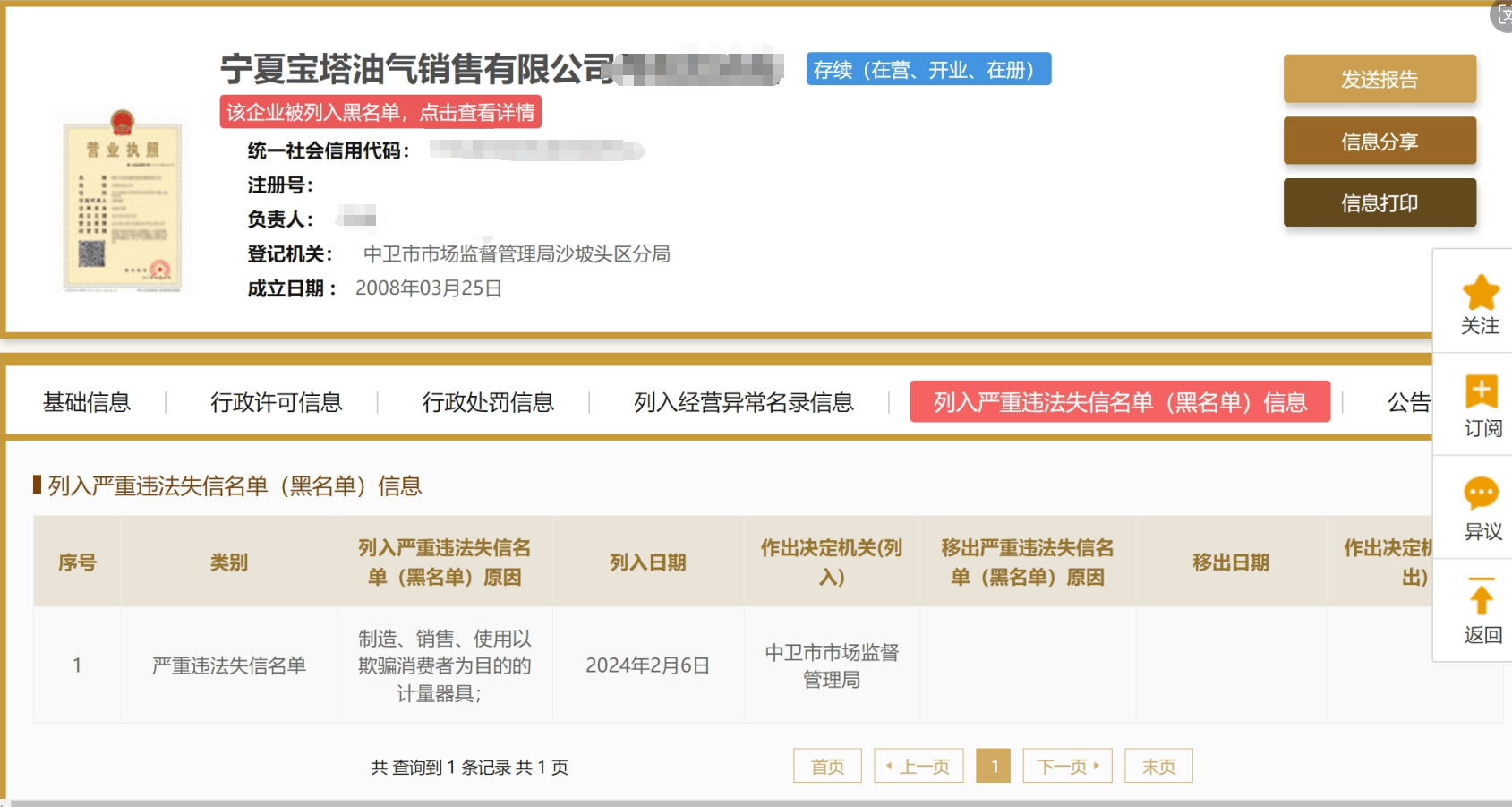Click the 移出严重违法失信名单原因 column header

[1028, 562]
